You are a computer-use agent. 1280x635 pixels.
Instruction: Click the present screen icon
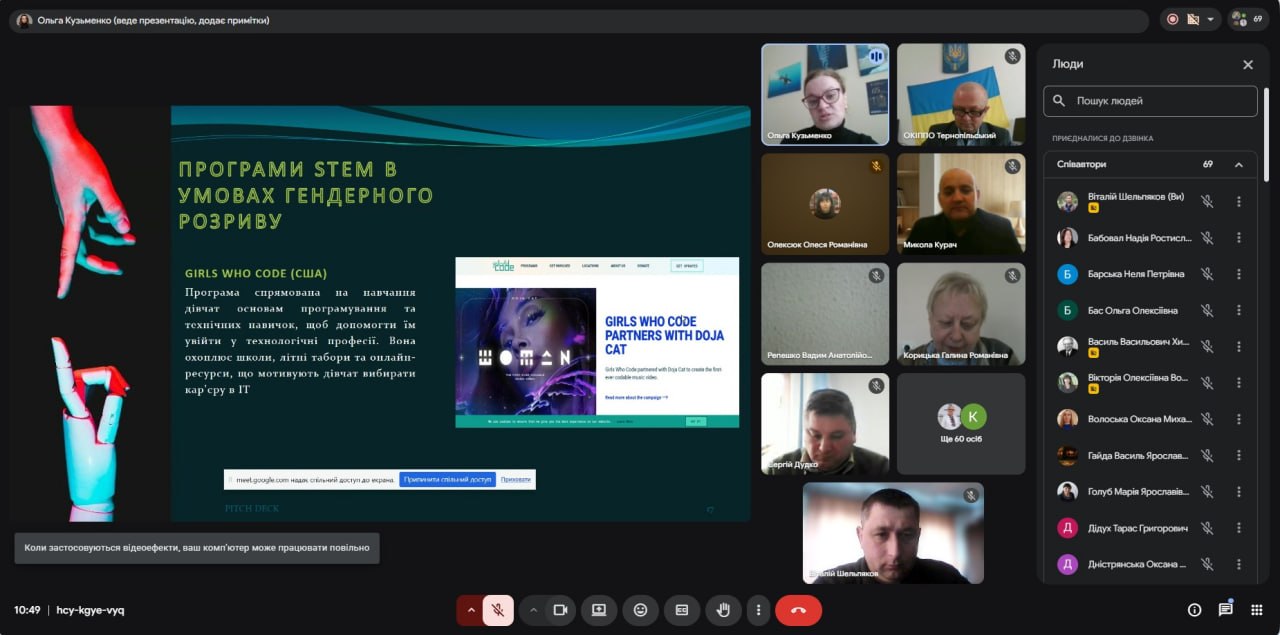[x=599, y=610]
